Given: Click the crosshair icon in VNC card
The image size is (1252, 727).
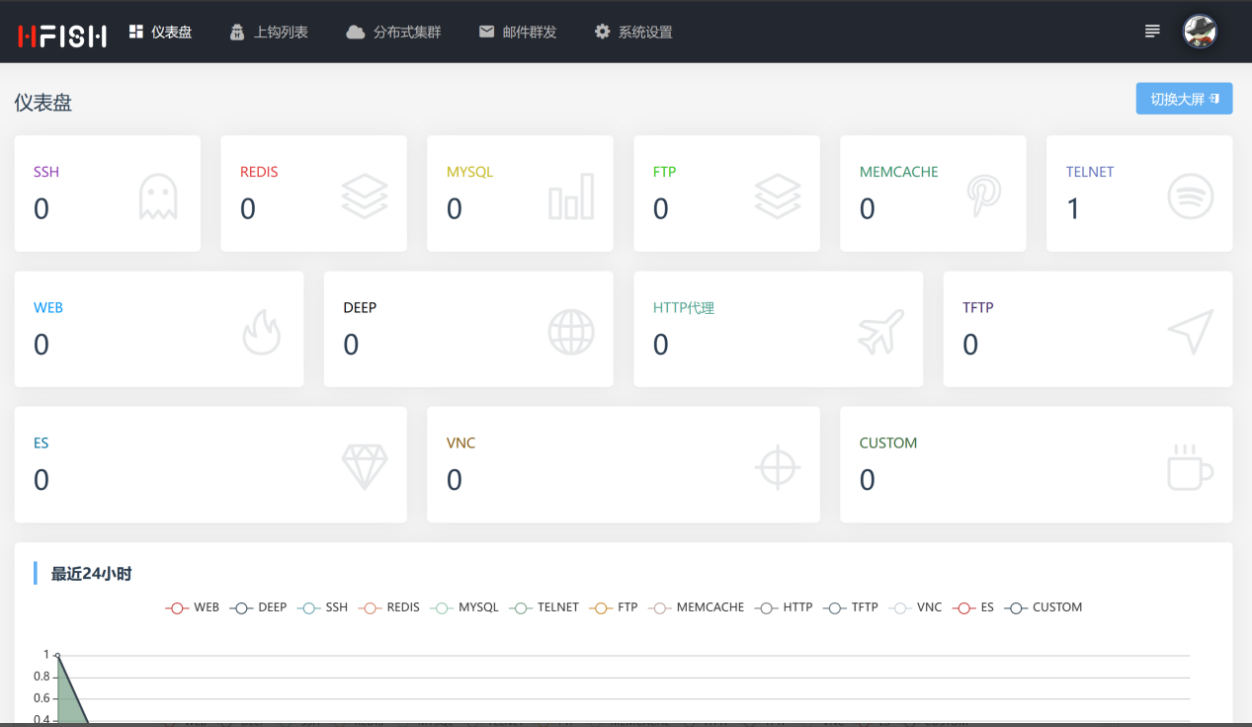Looking at the screenshot, I should (778, 467).
